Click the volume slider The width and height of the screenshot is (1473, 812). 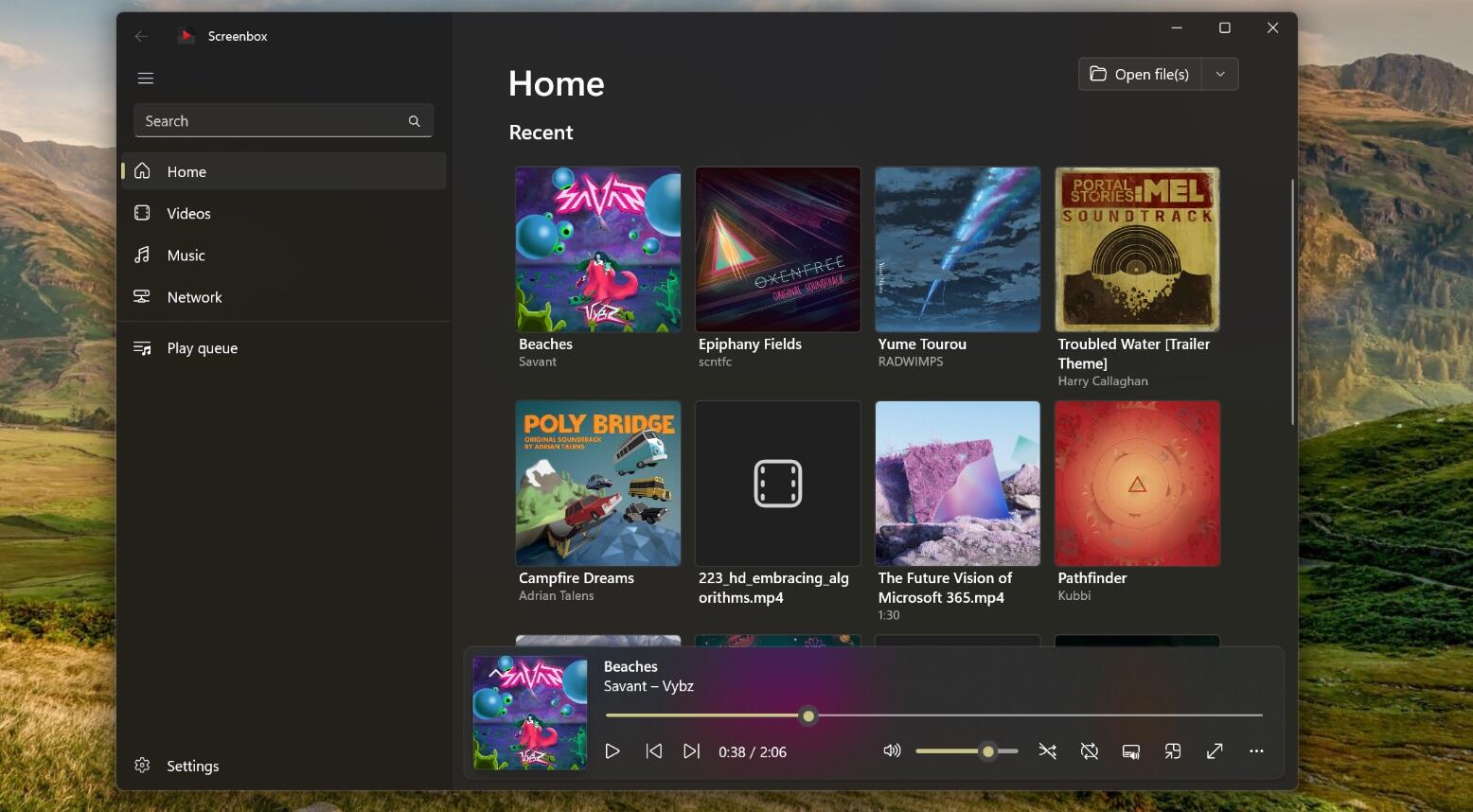(x=967, y=751)
